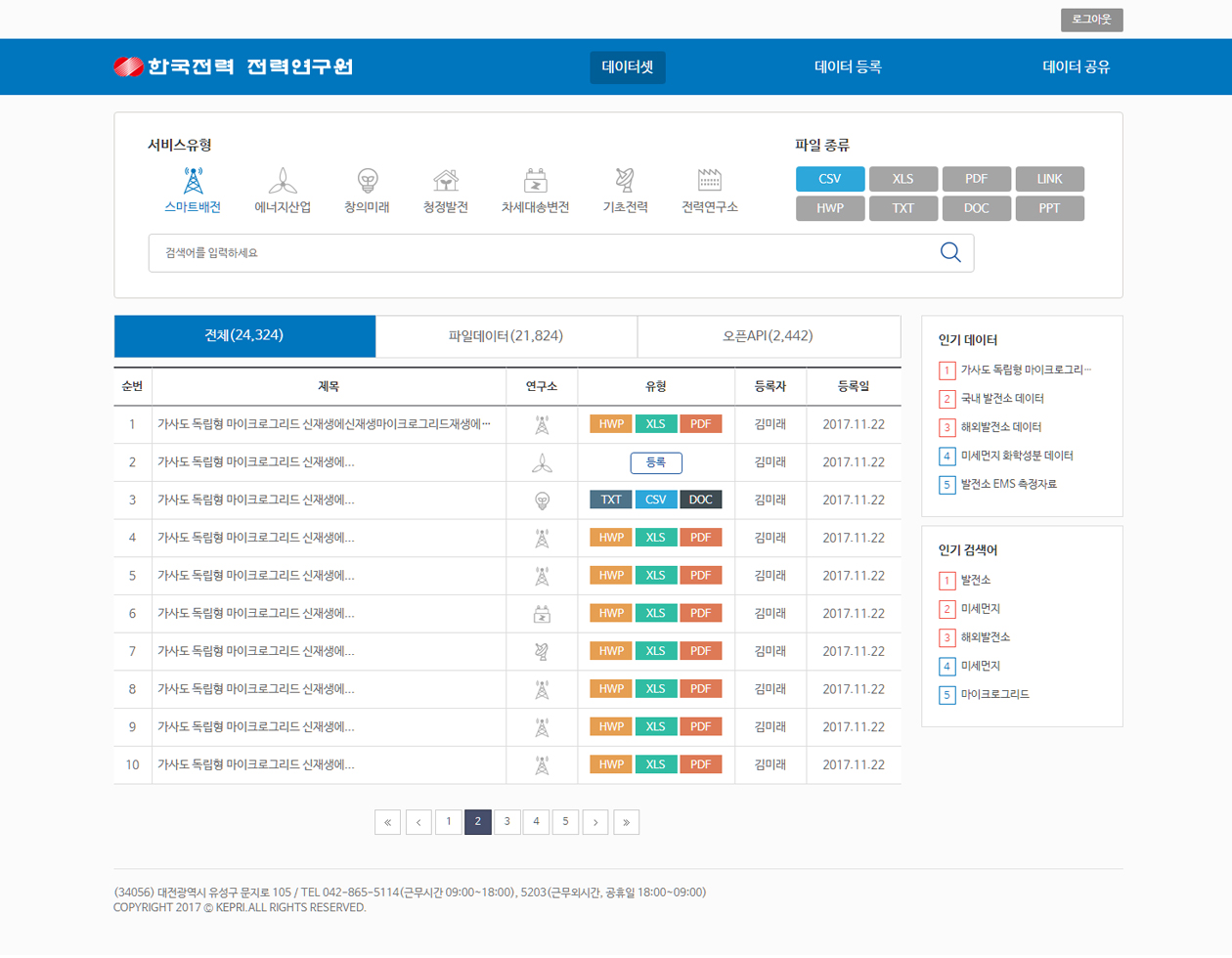
Task: Open the 데이터 등록 menu
Action: (848, 66)
